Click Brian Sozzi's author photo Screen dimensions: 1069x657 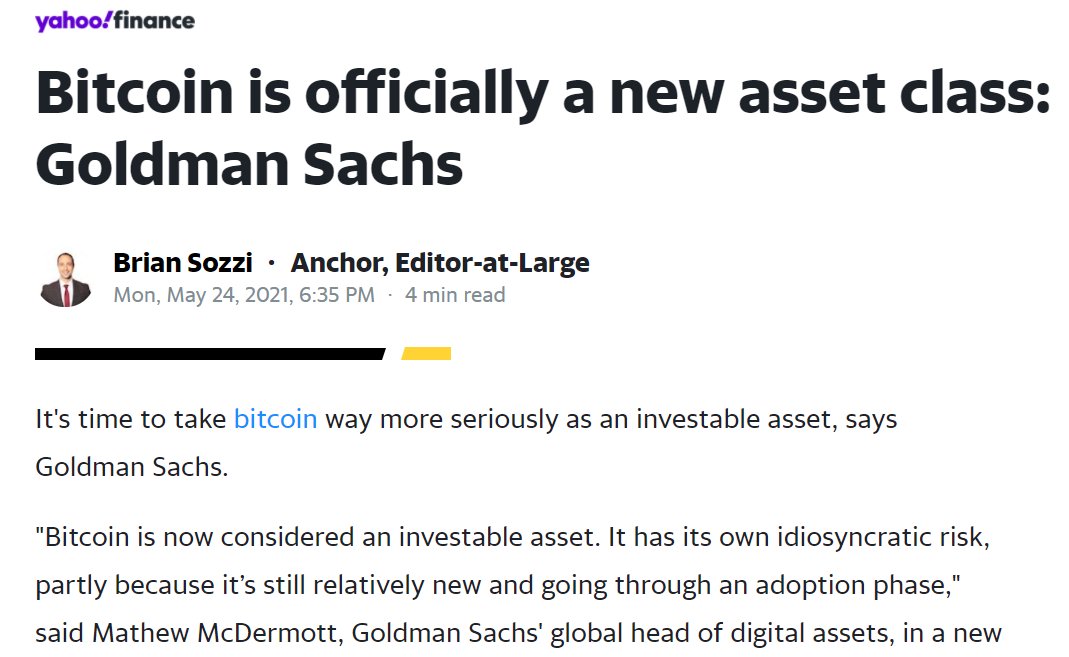pyautogui.click(x=65, y=279)
